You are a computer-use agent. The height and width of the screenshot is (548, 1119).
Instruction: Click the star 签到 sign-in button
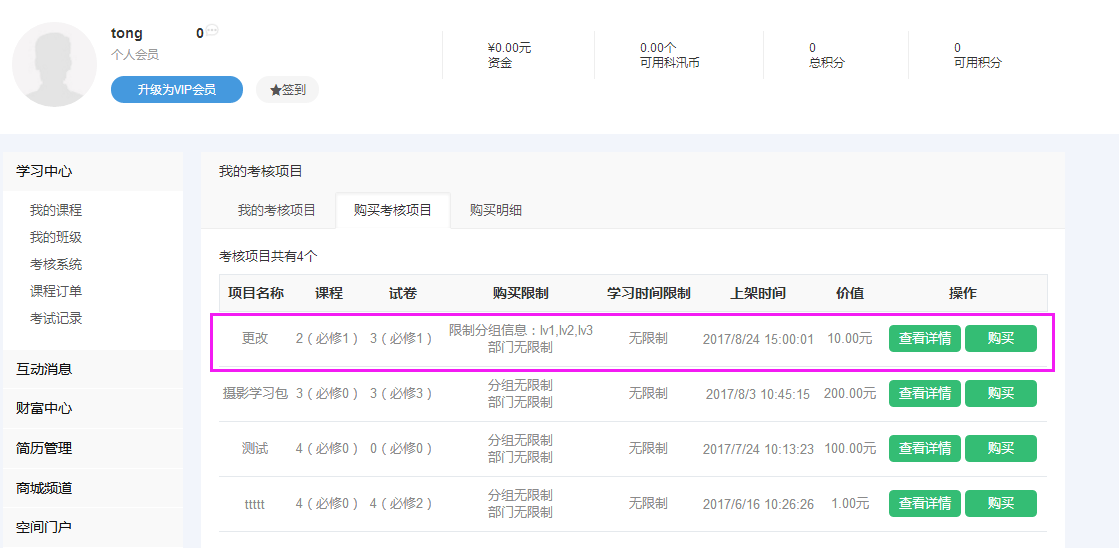(x=287, y=89)
